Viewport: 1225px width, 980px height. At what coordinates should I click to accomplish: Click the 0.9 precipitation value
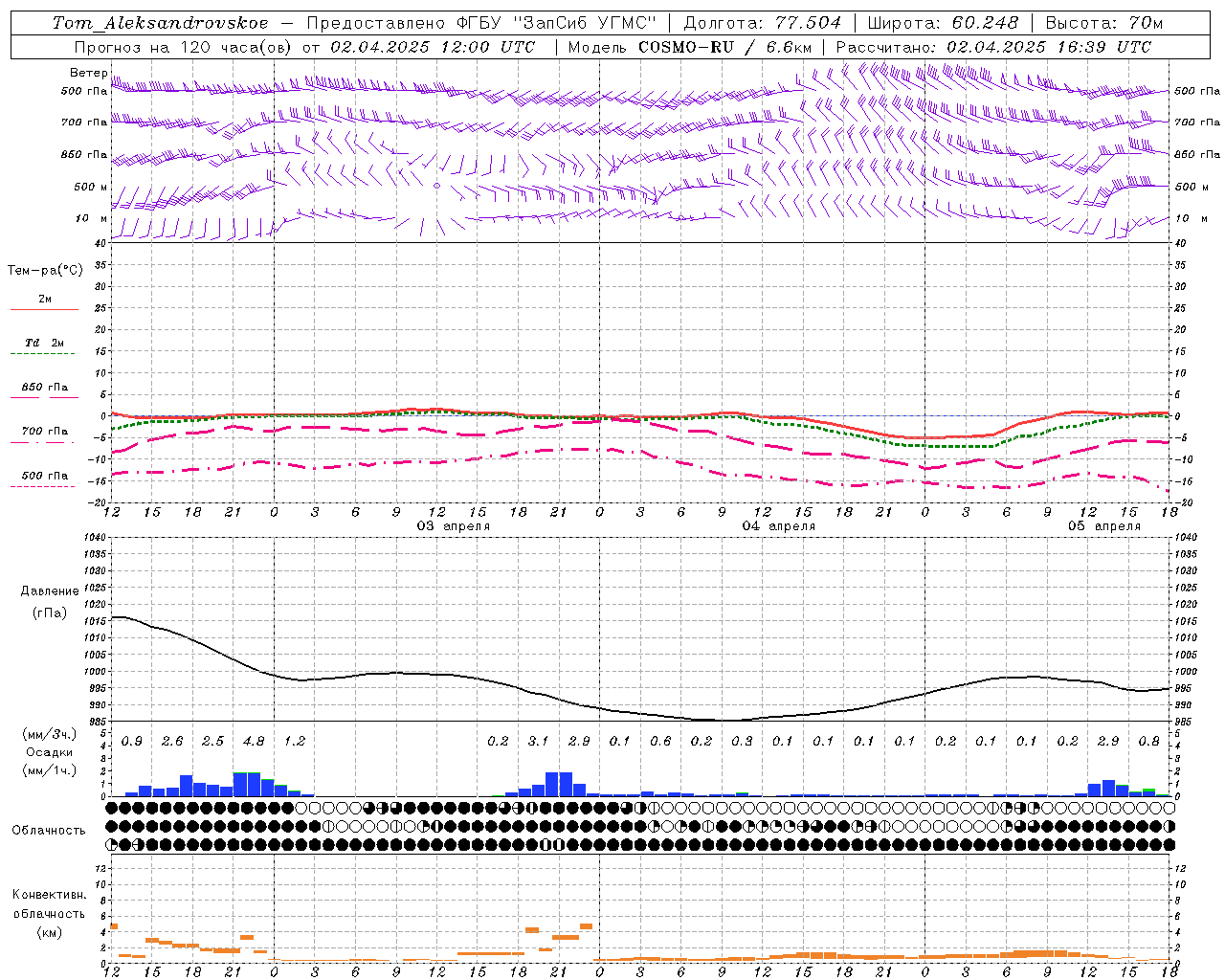click(x=132, y=742)
